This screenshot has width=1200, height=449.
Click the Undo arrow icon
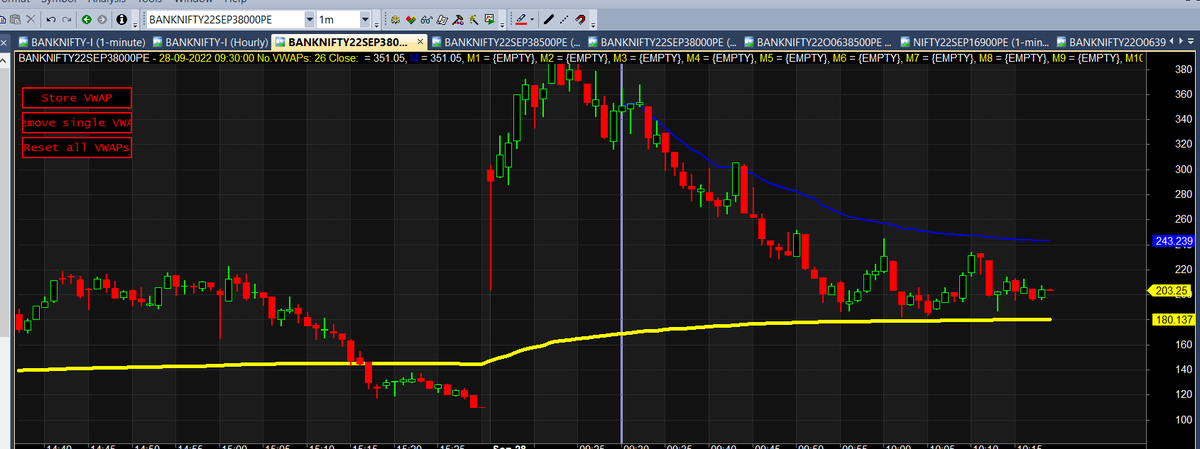tap(50, 20)
